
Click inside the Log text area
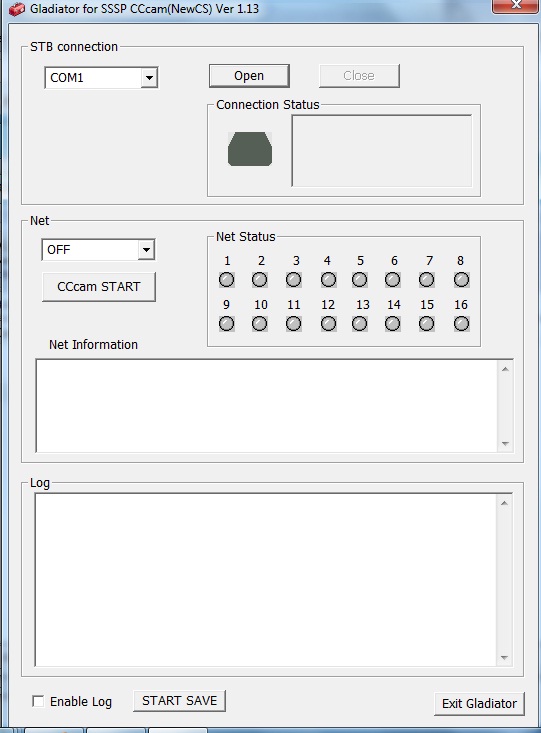point(266,580)
